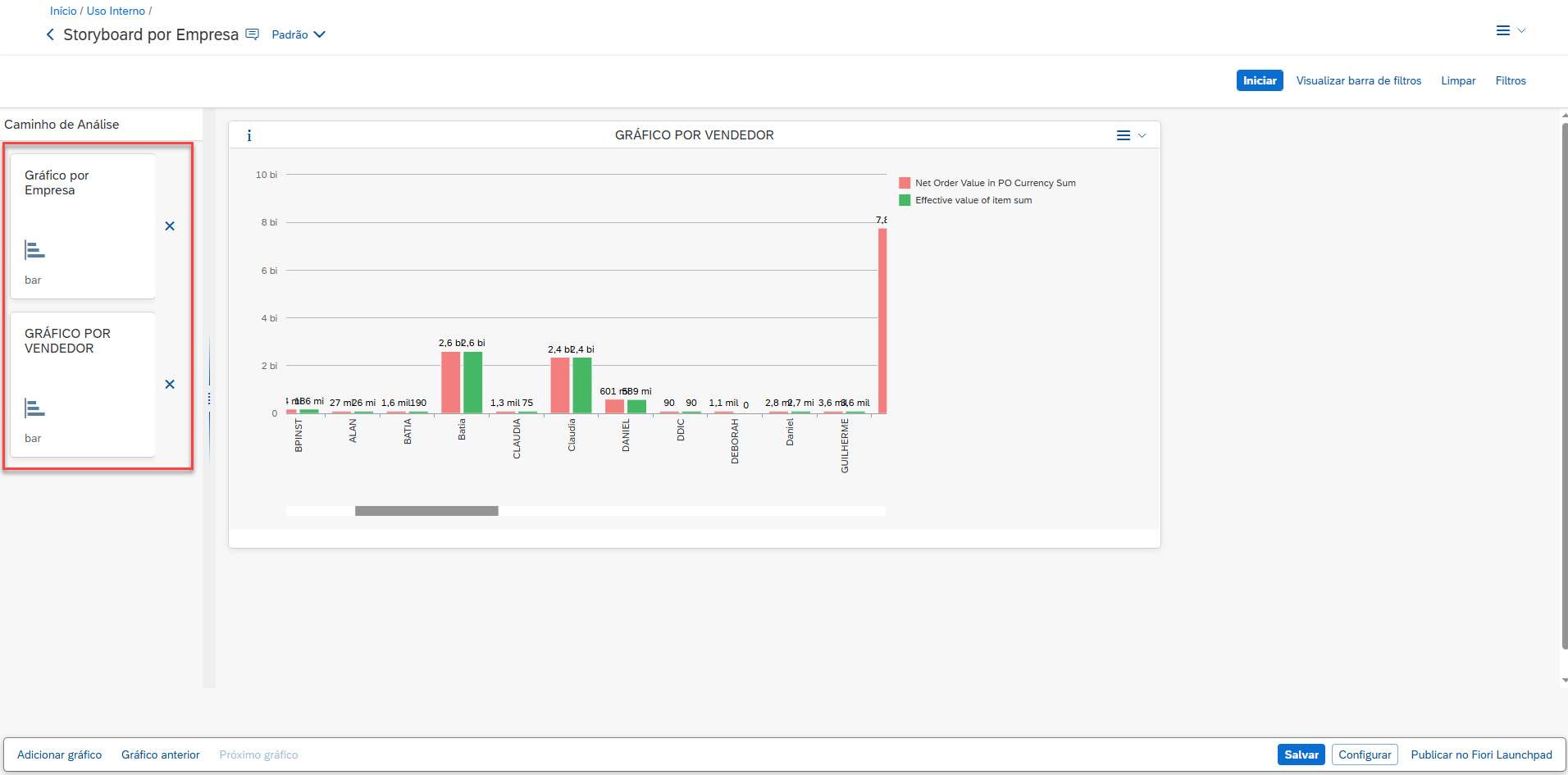Remove Gráfico por Empresa from analysis path
1568x775 pixels.
click(x=170, y=226)
